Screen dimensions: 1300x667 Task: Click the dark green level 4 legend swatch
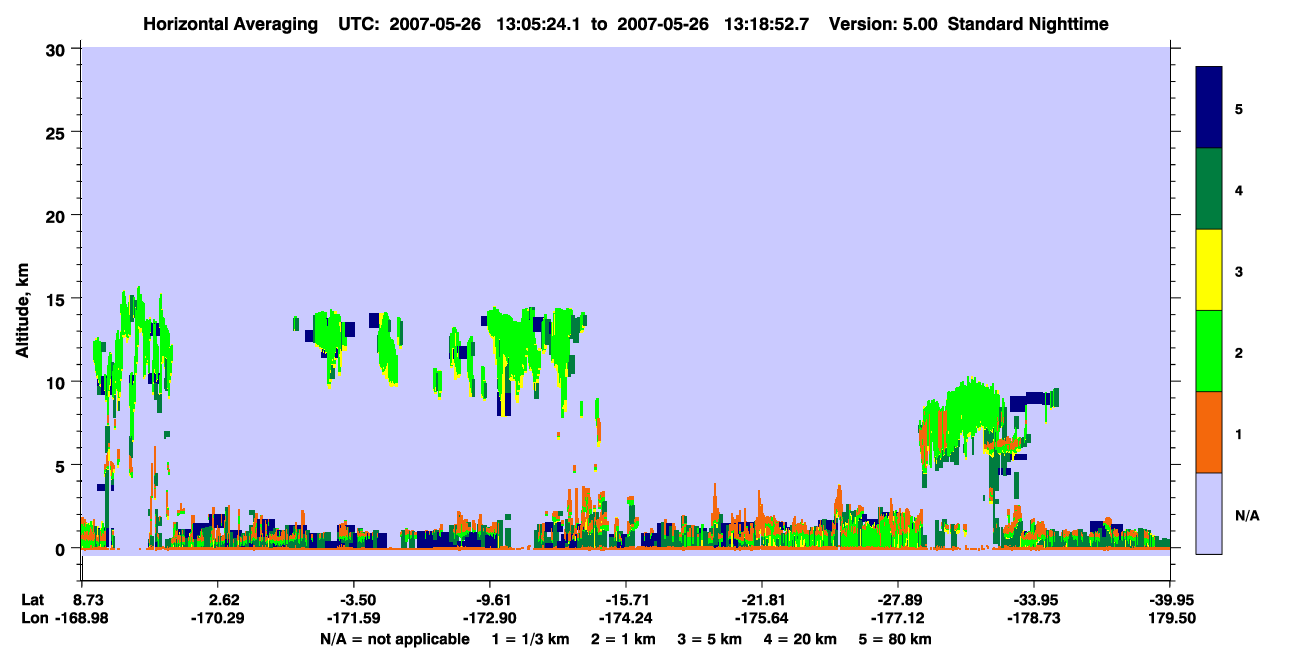click(1209, 189)
